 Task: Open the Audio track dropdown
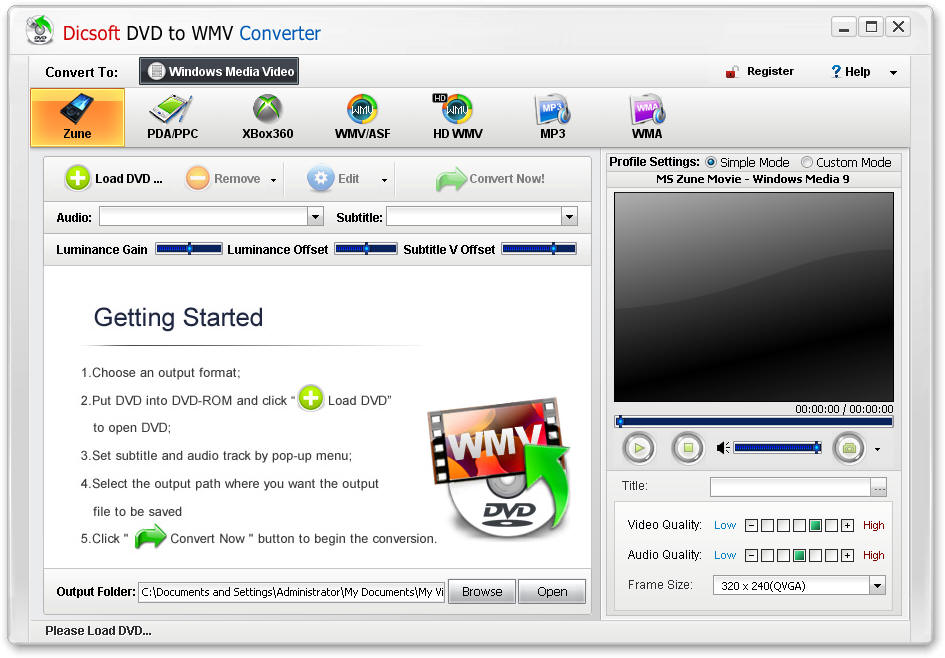[315, 217]
